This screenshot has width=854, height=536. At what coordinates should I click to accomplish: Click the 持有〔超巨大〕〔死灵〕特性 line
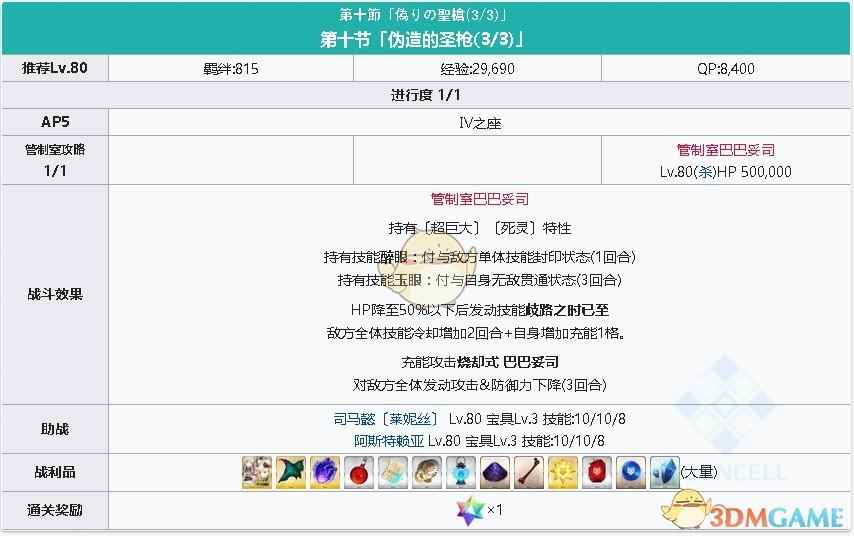tap(479, 228)
